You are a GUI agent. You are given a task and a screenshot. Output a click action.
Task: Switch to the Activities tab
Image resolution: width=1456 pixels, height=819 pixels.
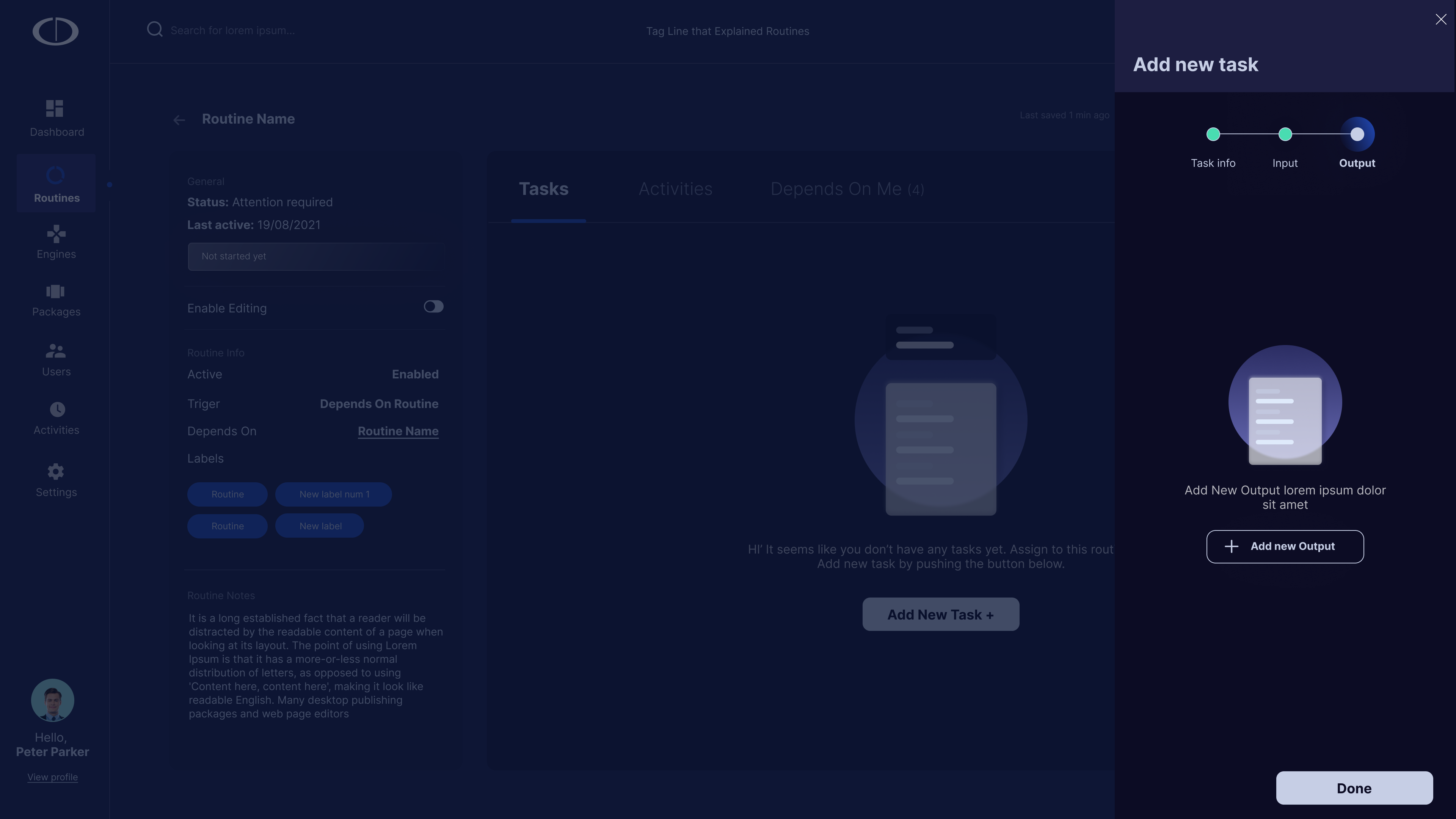click(x=675, y=189)
